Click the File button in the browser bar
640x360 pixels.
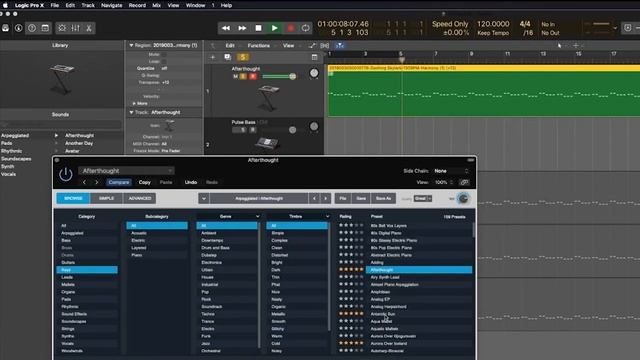pyautogui.click(x=343, y=198)
